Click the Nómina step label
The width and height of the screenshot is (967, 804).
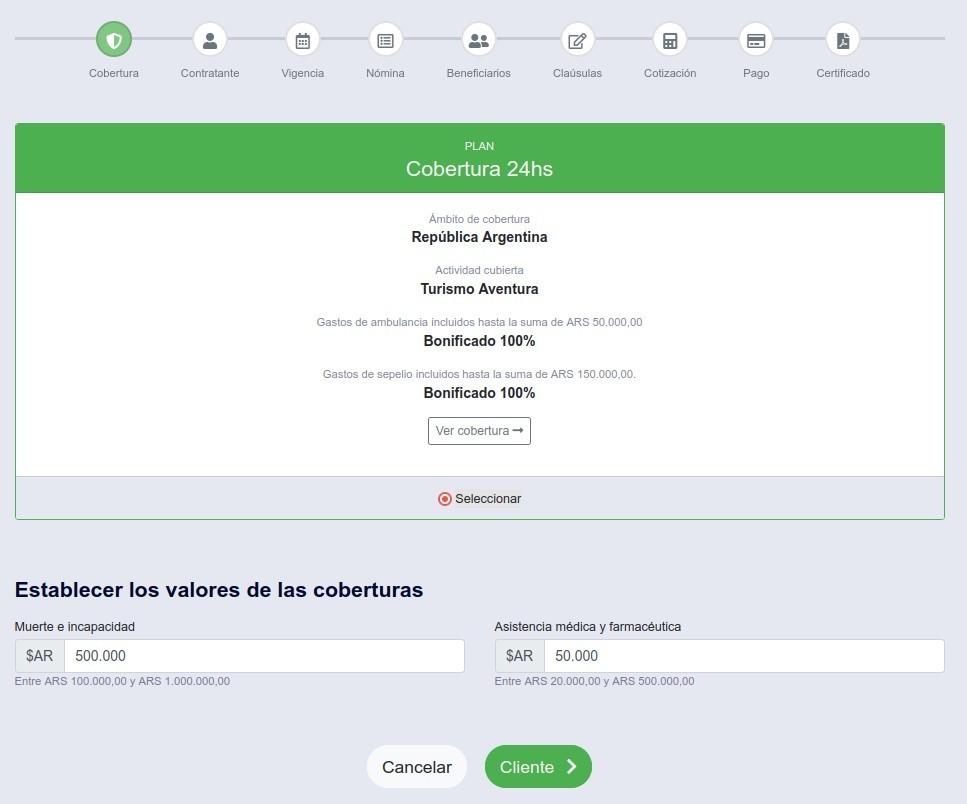pos(385,74)
